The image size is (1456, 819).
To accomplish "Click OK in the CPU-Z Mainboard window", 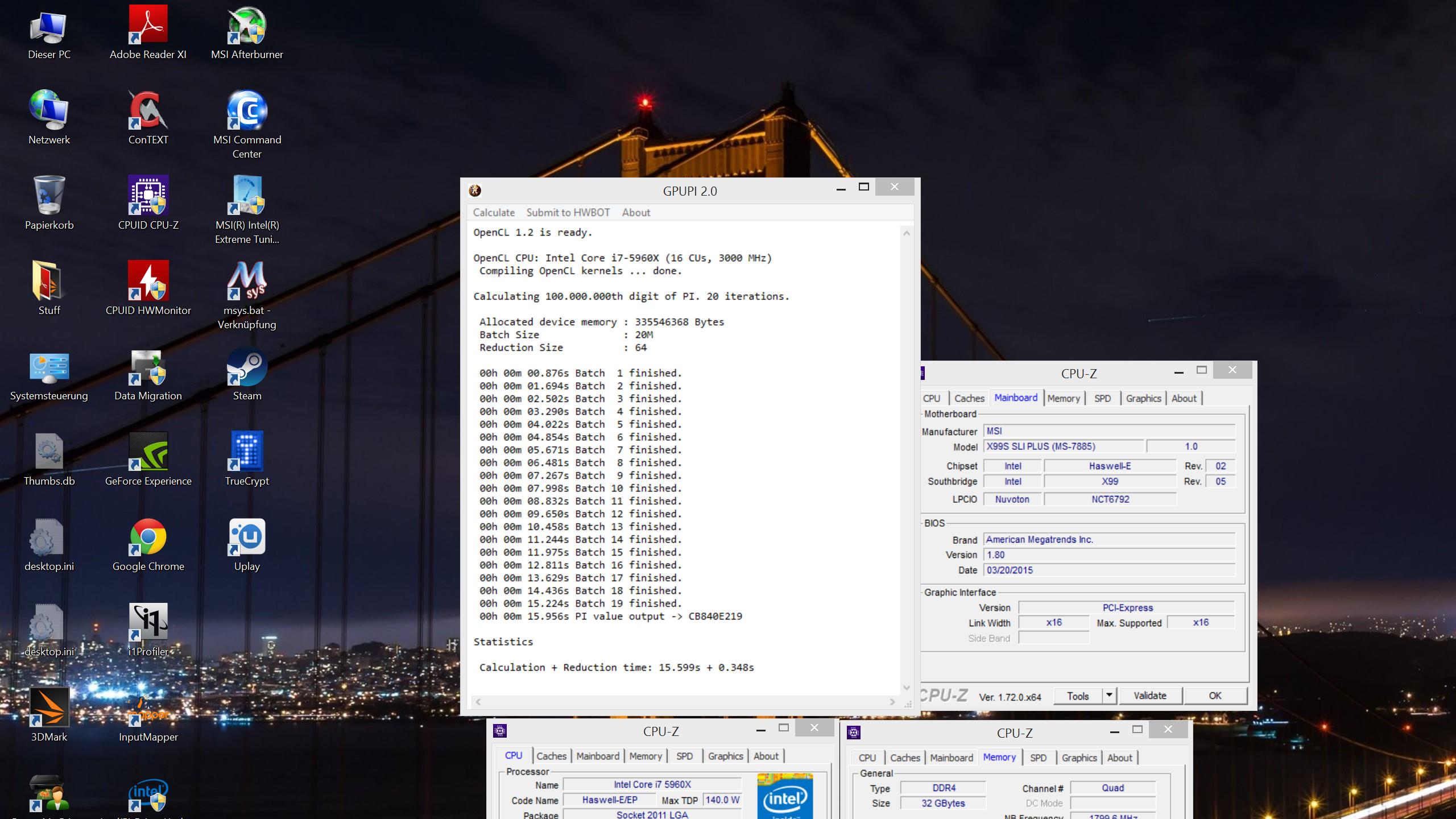I will pos(1215,696).
